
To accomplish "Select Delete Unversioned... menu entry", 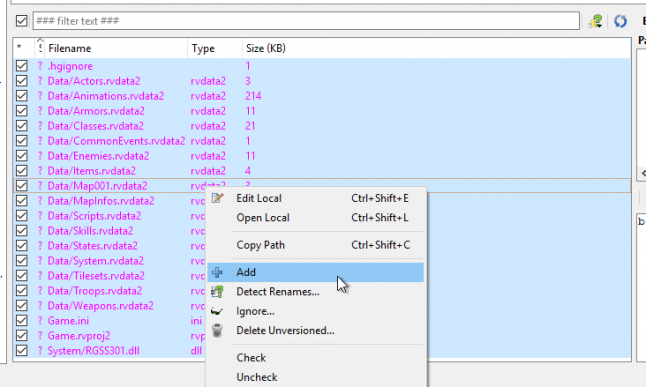I will tap(315, 331).
